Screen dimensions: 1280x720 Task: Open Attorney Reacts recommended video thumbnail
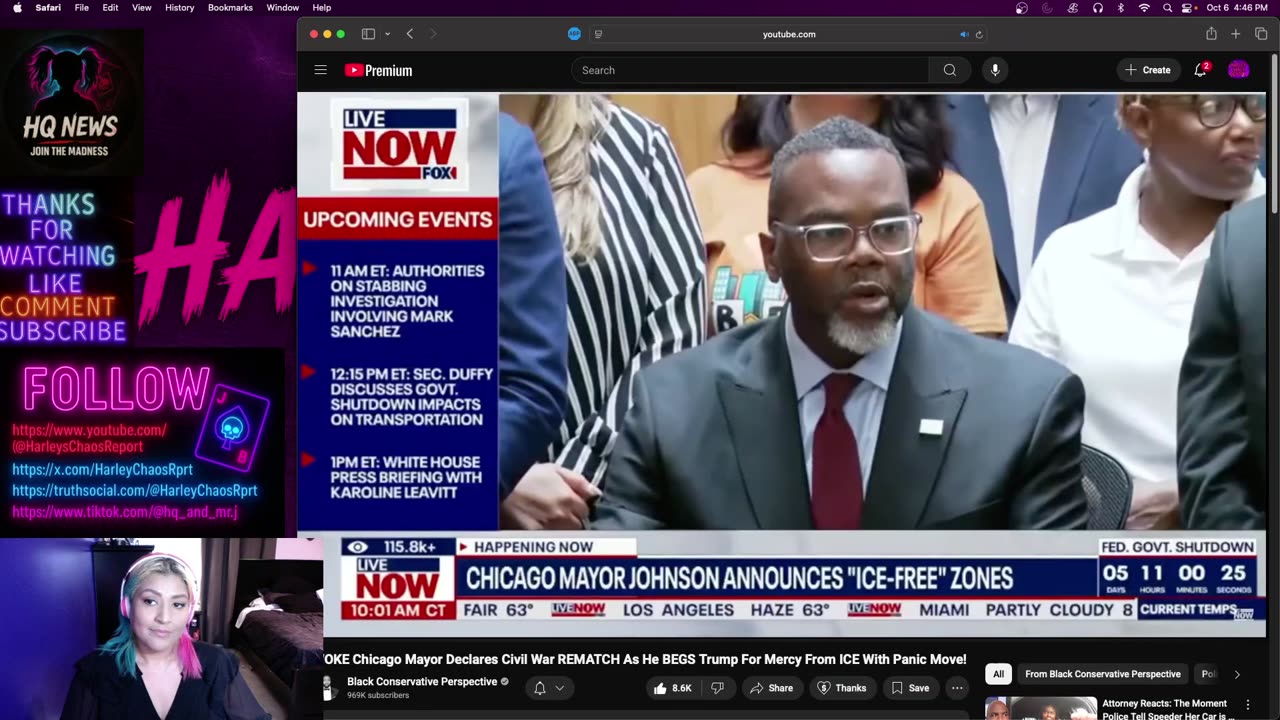pos(1041,708)
